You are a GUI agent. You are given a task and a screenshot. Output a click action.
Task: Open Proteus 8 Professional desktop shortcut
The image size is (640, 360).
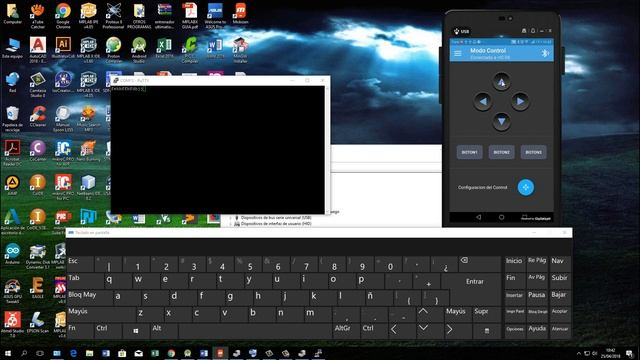[113, 16]
